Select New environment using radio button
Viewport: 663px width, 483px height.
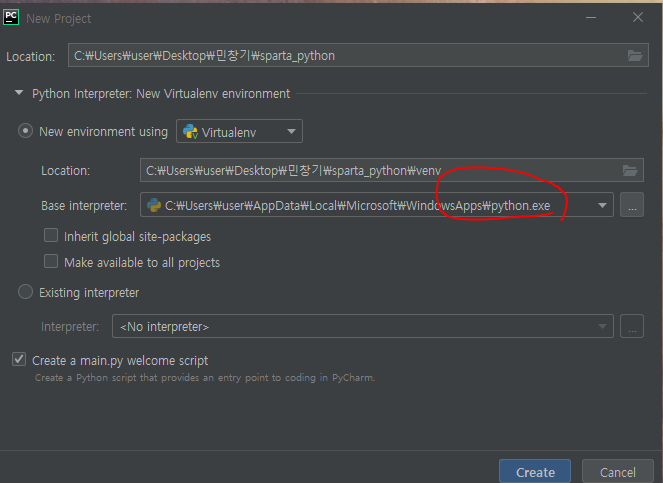(x=25, y=131)
